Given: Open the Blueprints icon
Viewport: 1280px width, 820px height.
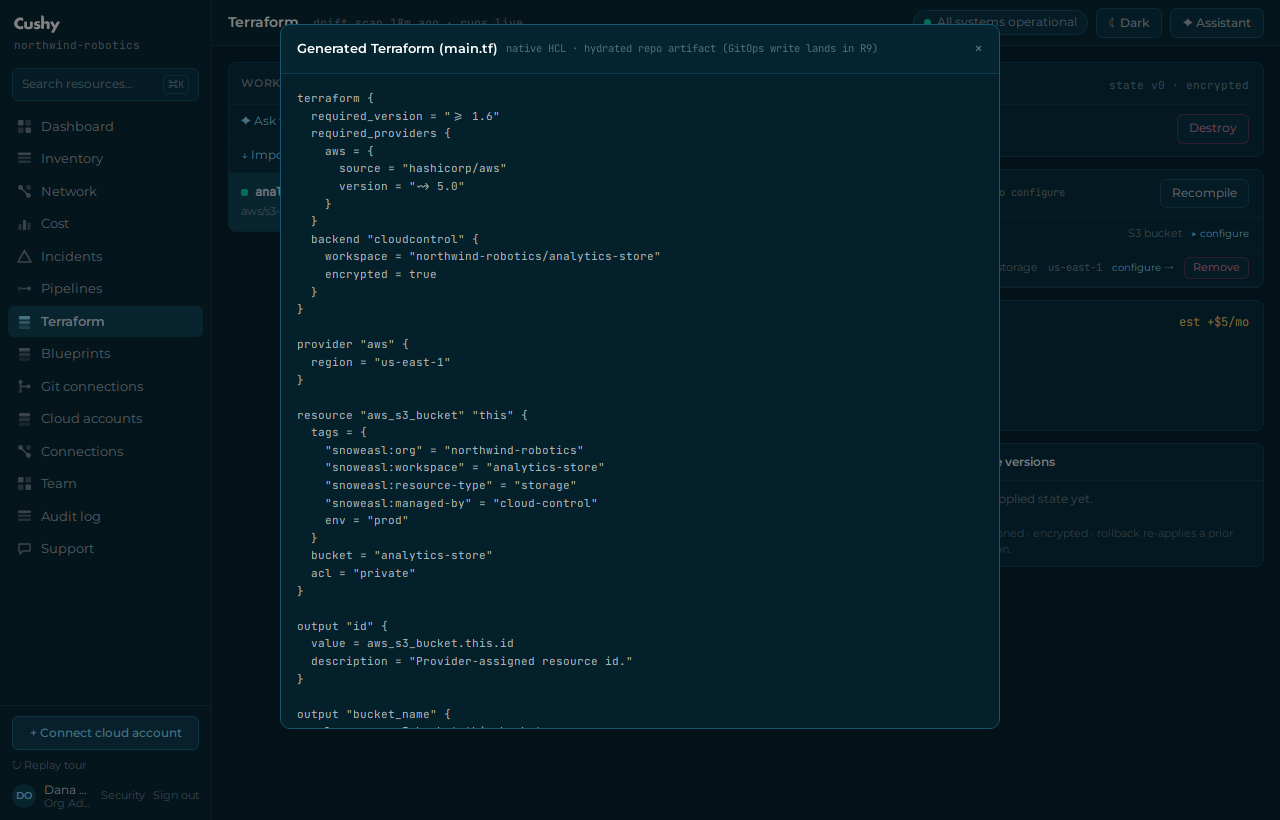Looking at the screenshot, I should 24,354.
